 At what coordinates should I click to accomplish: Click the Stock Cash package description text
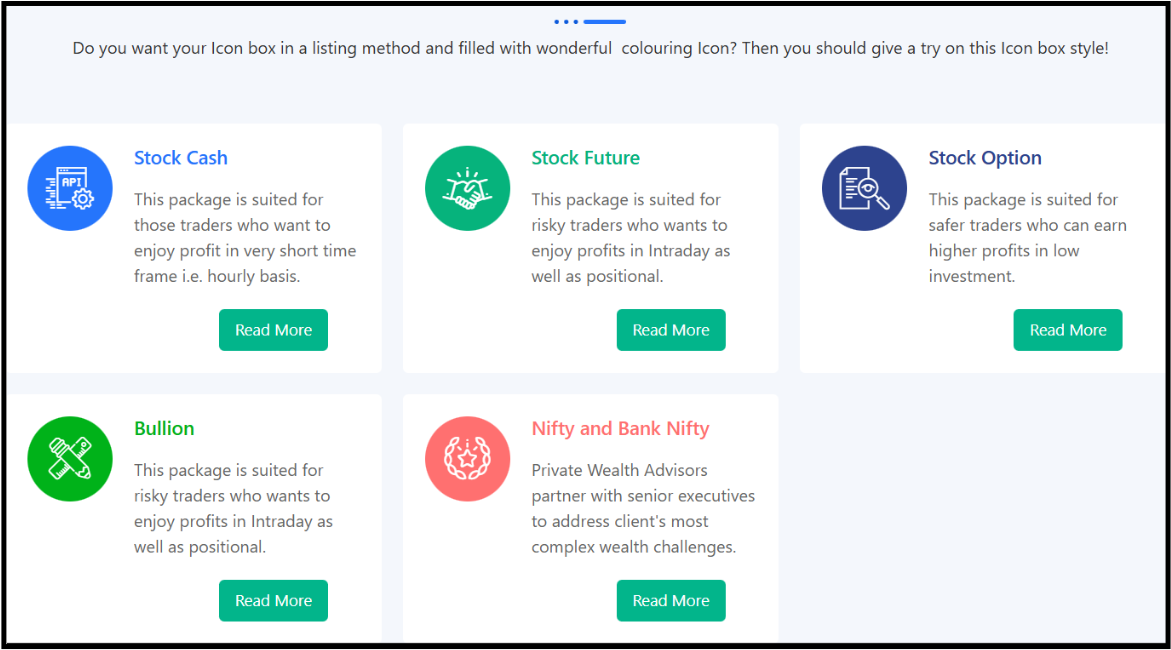245,238
